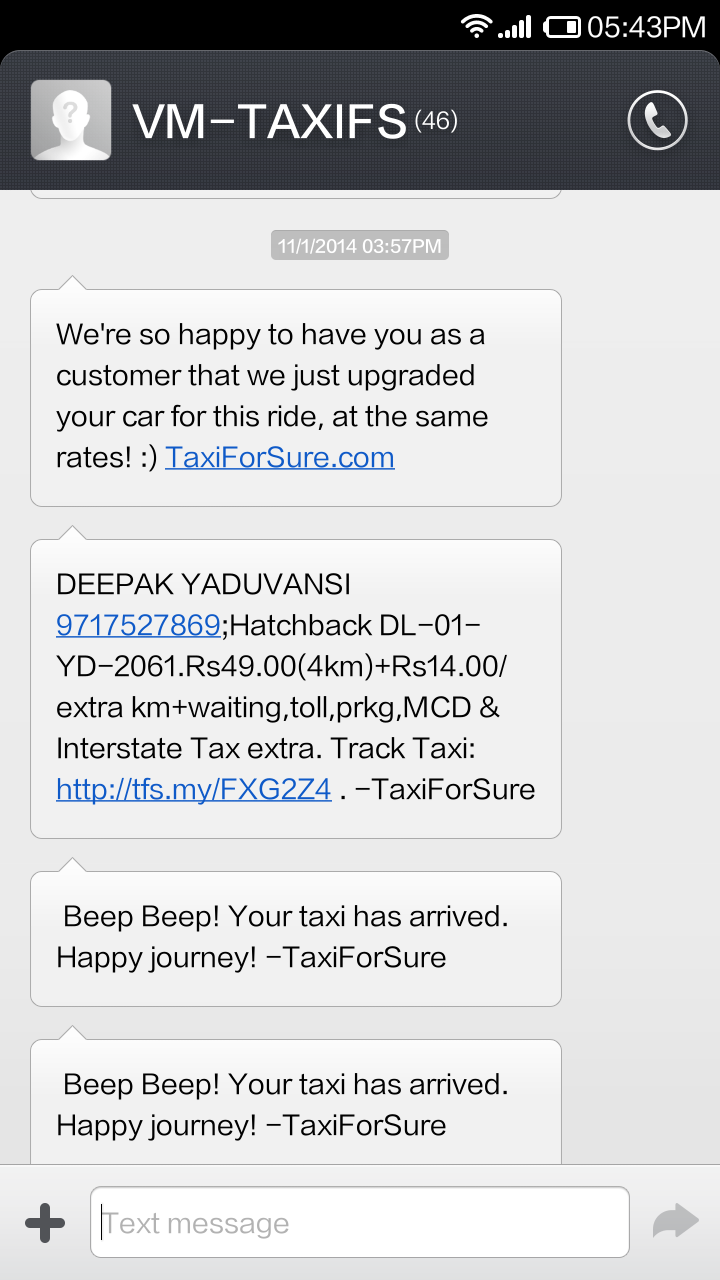Tap the phone call icon
This screenshot has height=1280, width=720.
click(657, 121)
